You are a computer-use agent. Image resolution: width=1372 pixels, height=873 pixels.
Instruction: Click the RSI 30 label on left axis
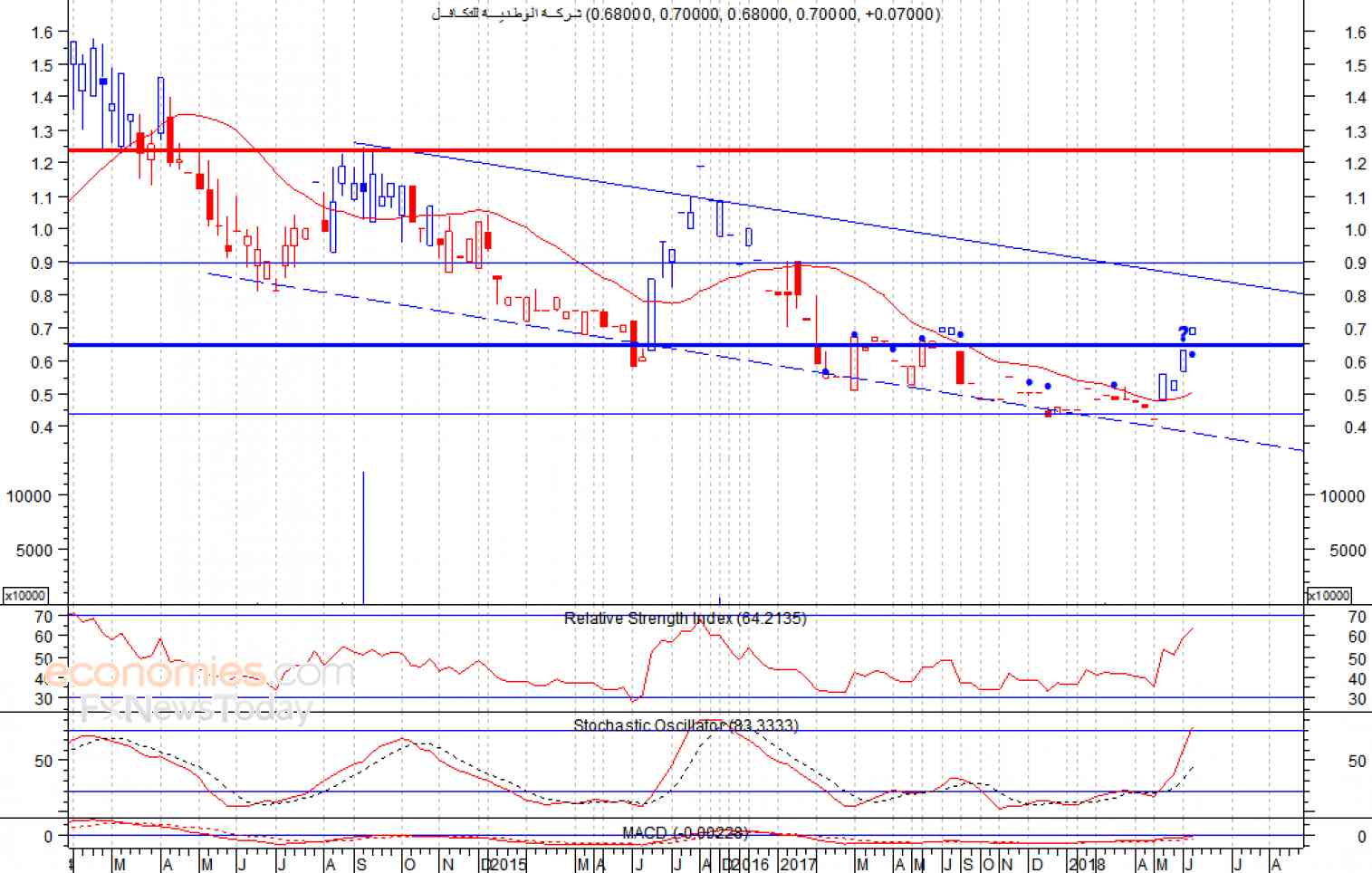coord(43,698)
